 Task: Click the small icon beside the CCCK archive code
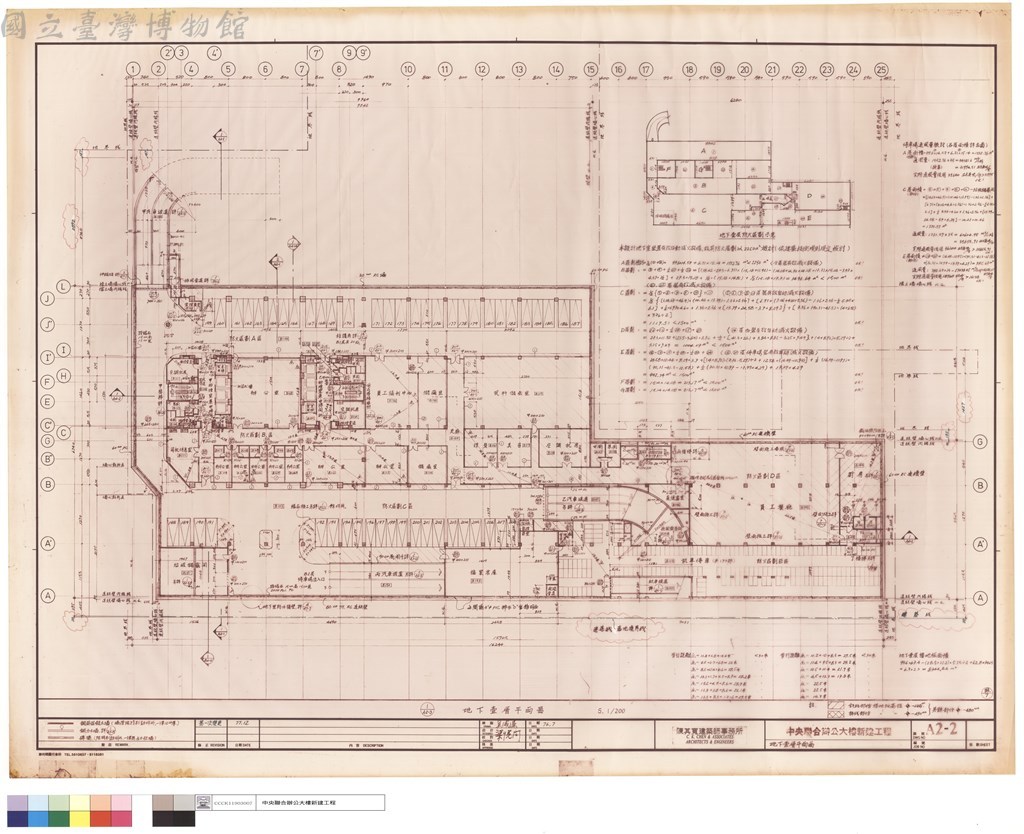tap(204, 803)
